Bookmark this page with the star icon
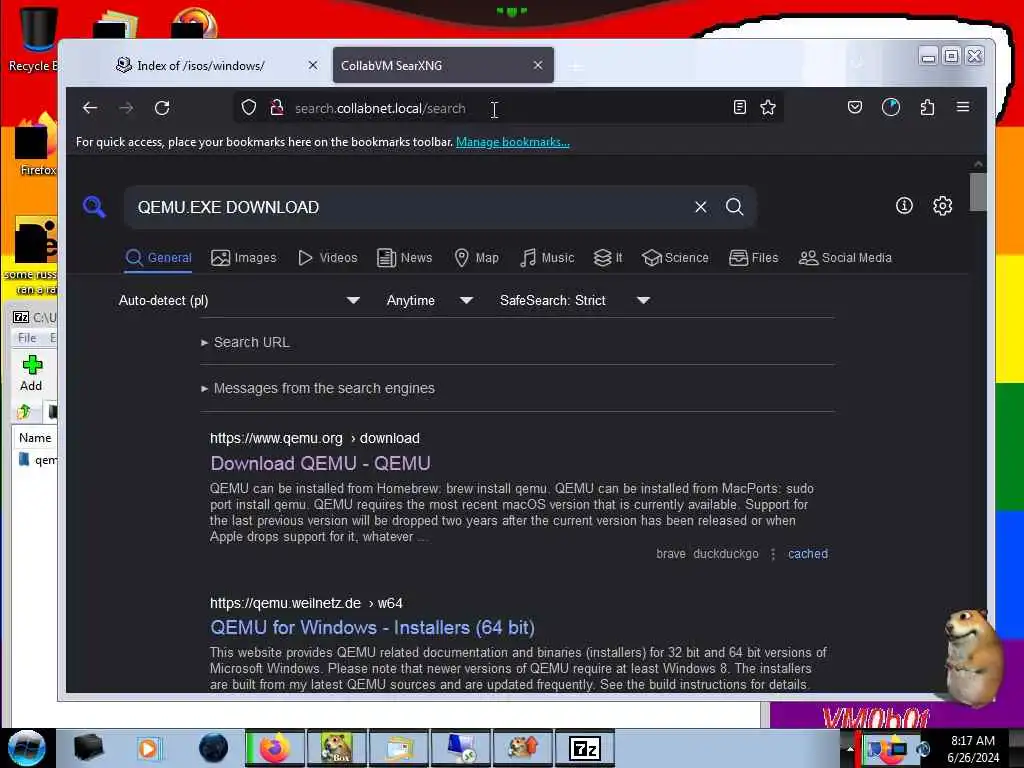 pyautogui.click(x=768, y=107)
